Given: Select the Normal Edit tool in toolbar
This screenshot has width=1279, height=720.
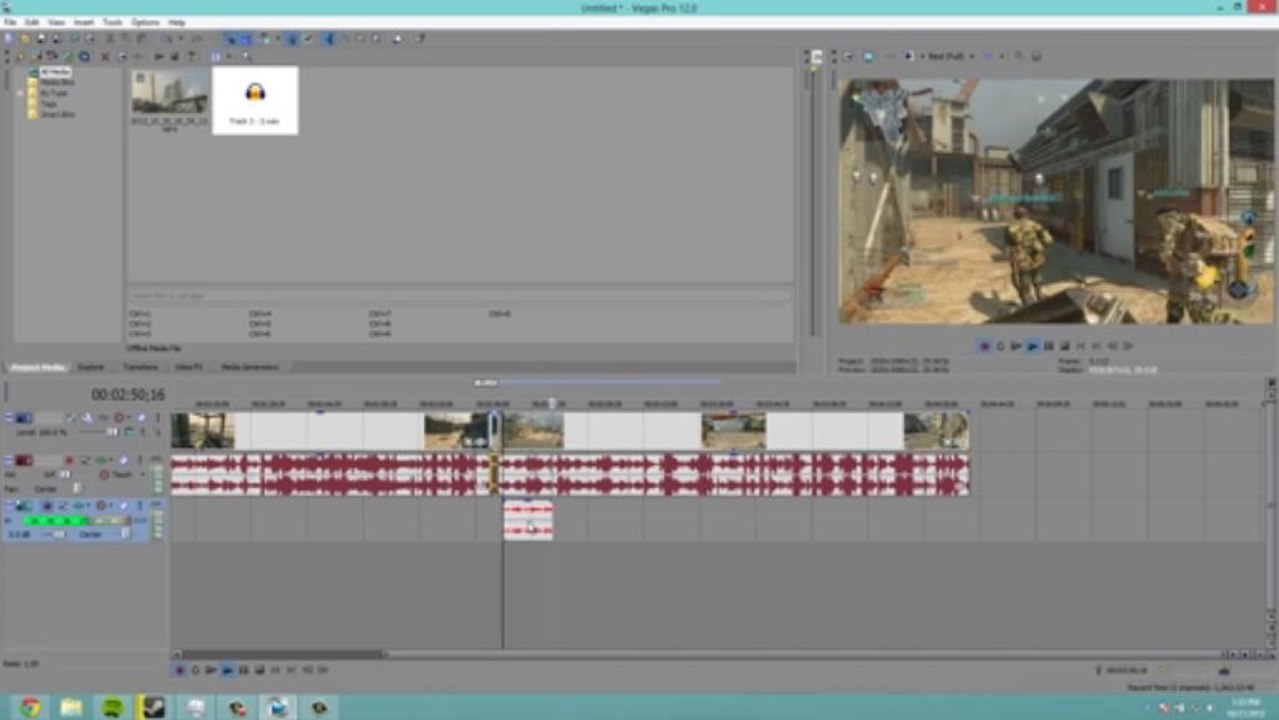Looking at the screenshot, I should 327,38.
